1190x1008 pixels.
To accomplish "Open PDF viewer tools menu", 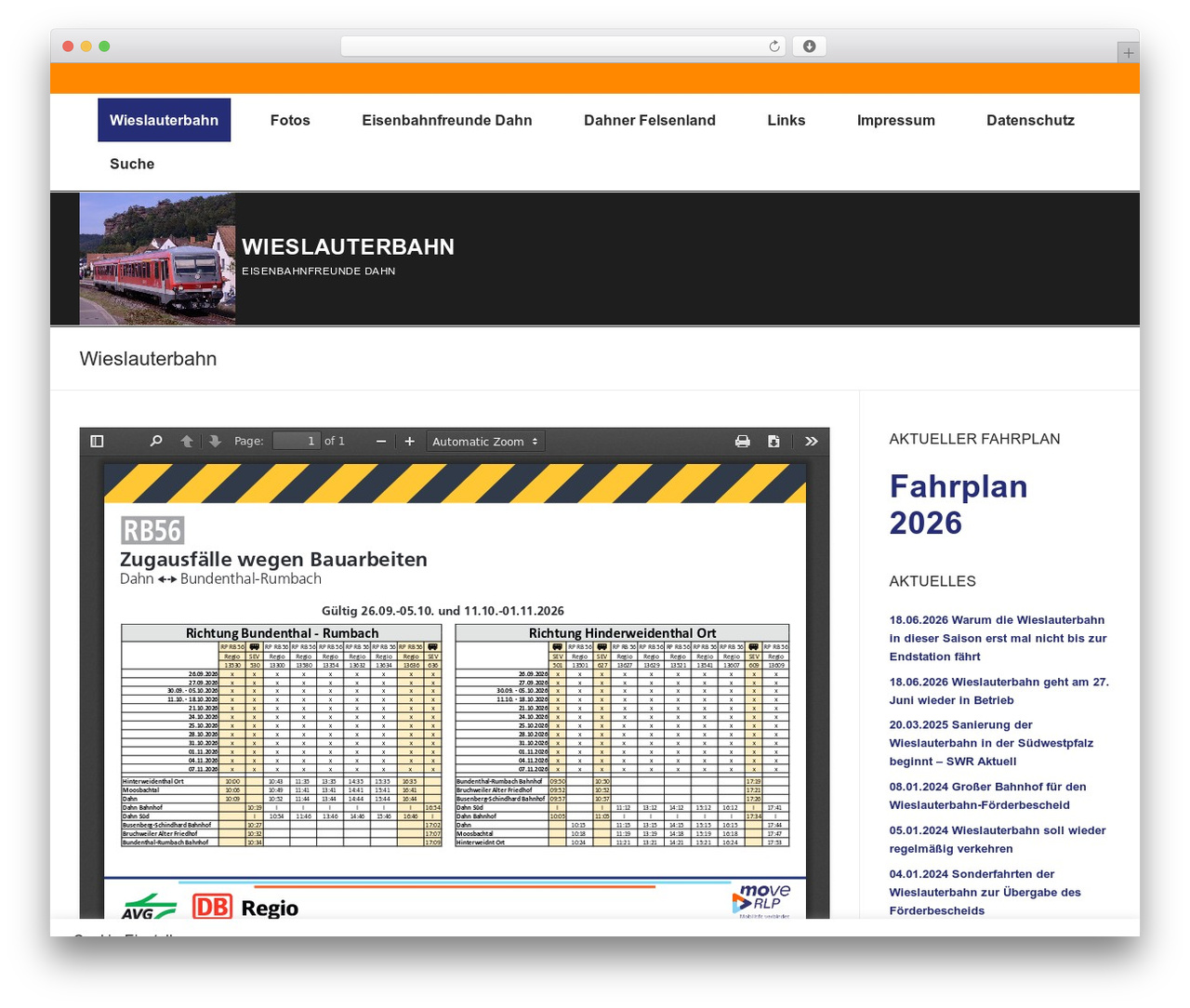I will tap(811, 441).
